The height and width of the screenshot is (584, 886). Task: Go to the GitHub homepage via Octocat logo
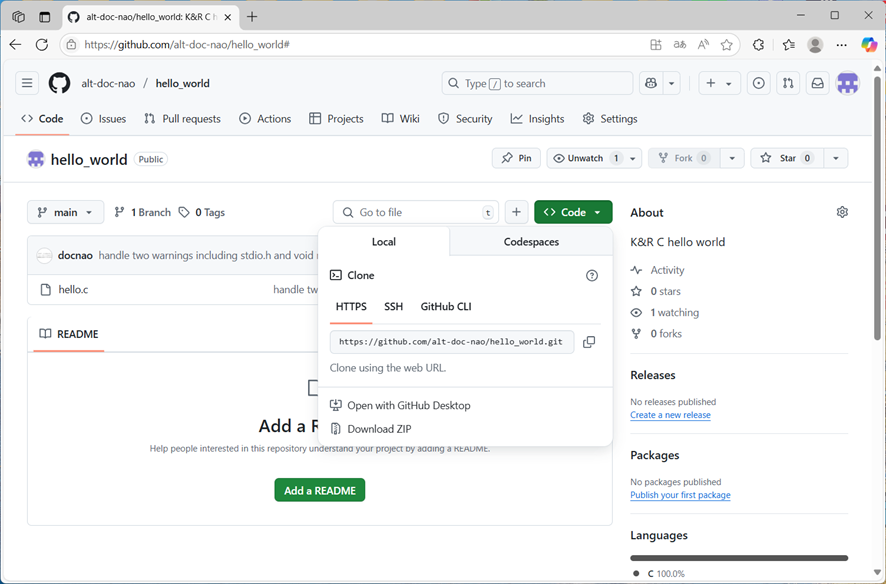[x=59, y=84]
